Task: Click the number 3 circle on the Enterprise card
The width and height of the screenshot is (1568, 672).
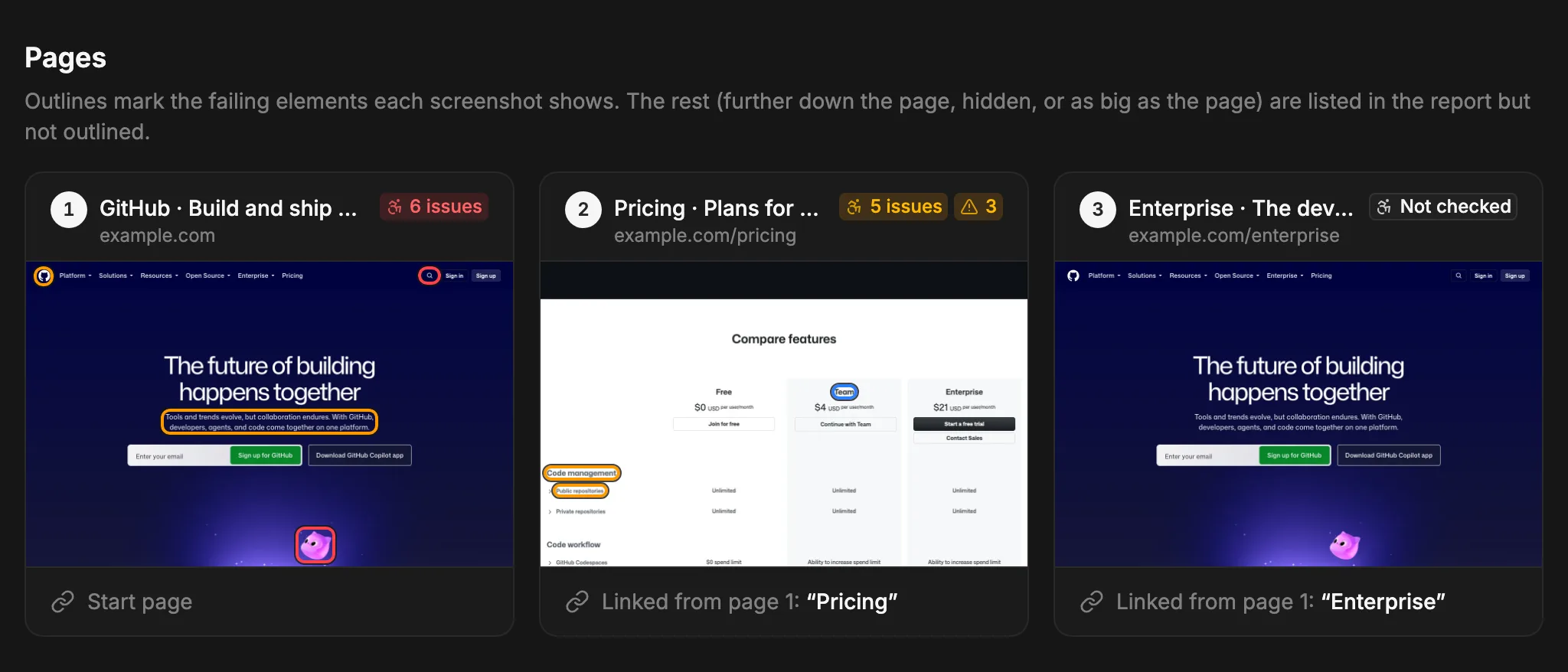Action: [1098, 210]
